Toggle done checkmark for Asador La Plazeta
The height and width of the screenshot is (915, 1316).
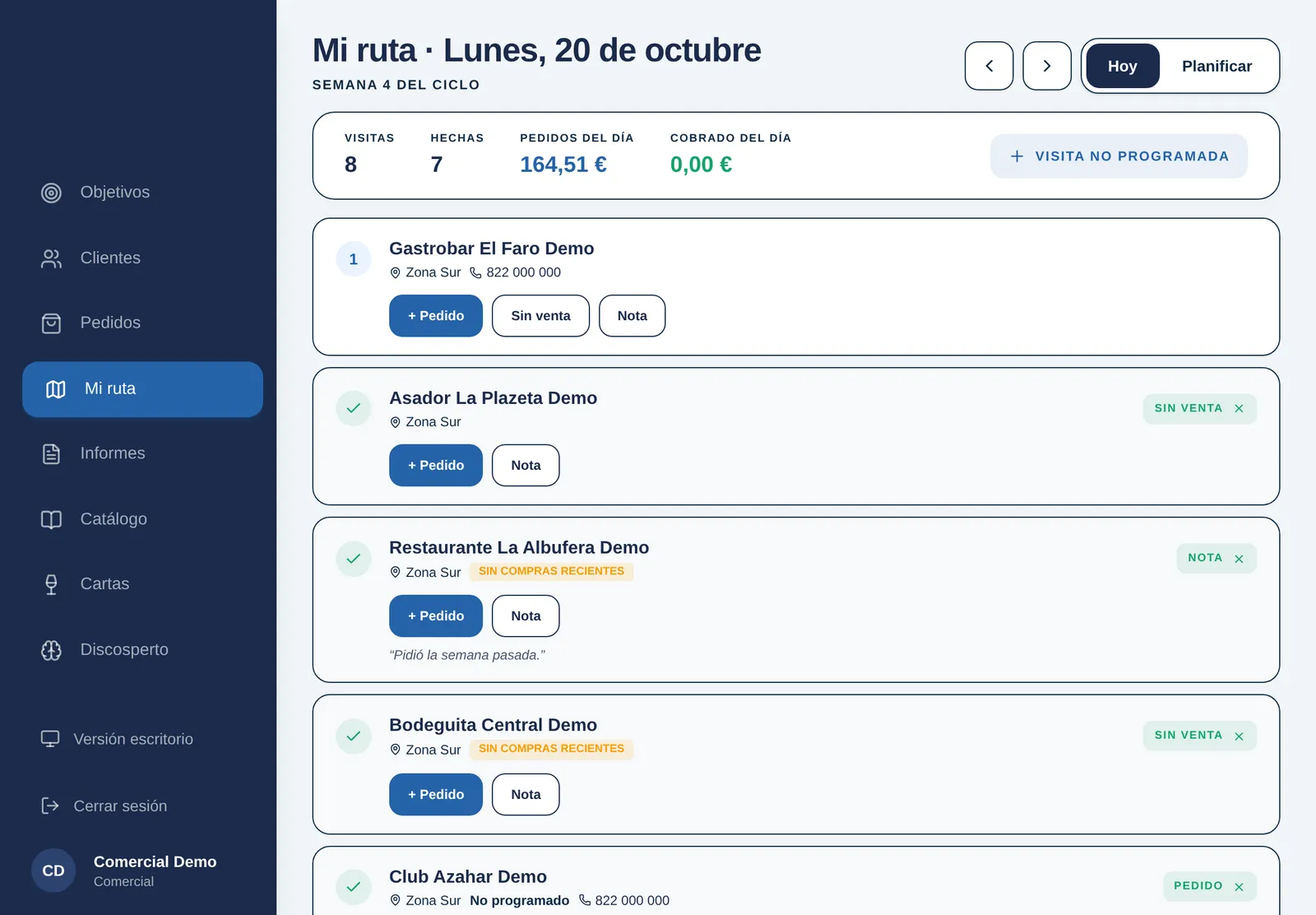click(x=354, y=409)
